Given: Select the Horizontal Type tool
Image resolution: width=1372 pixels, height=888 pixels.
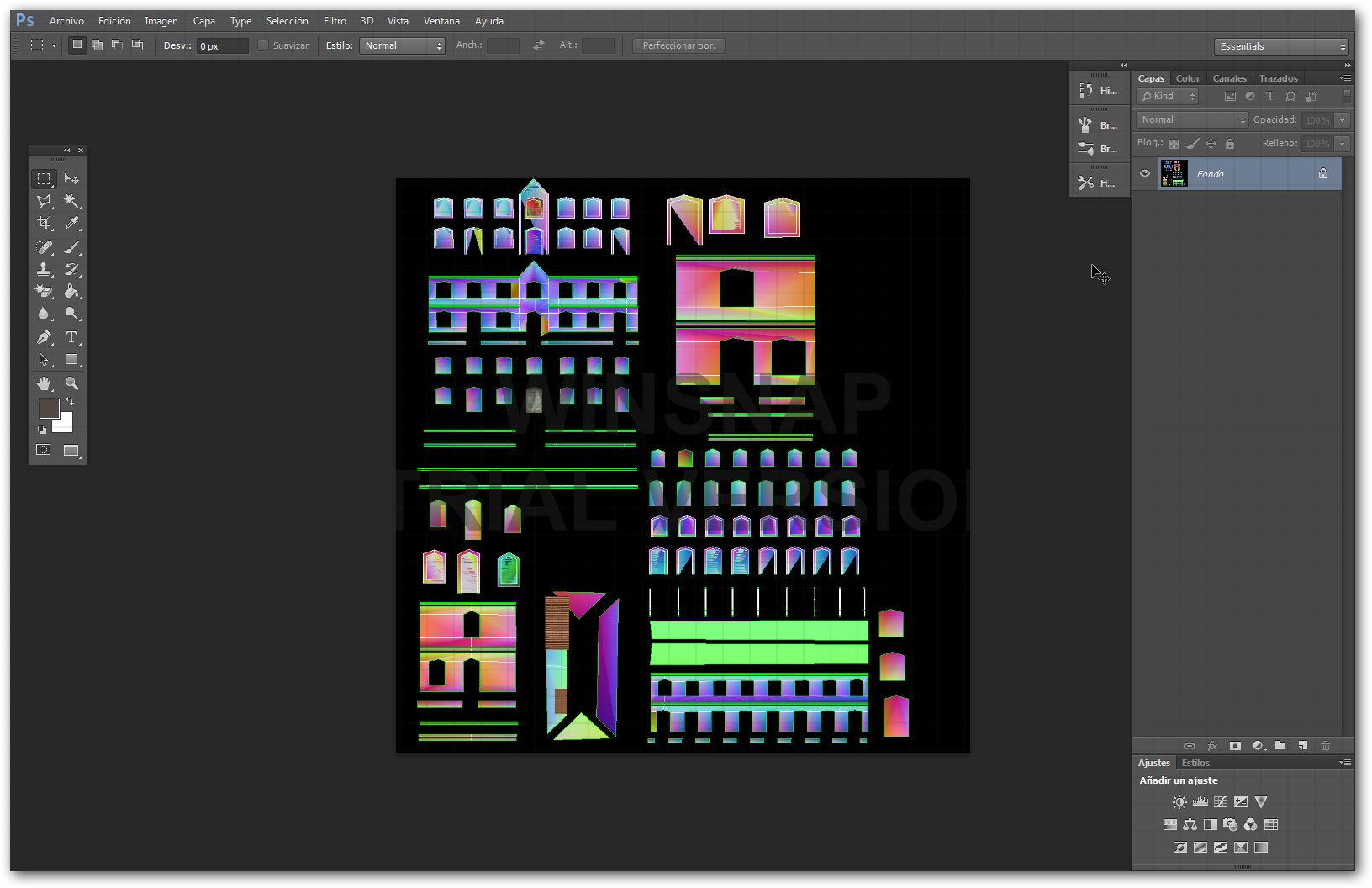Looking at the screenshot, I should (x=71, y=337).
